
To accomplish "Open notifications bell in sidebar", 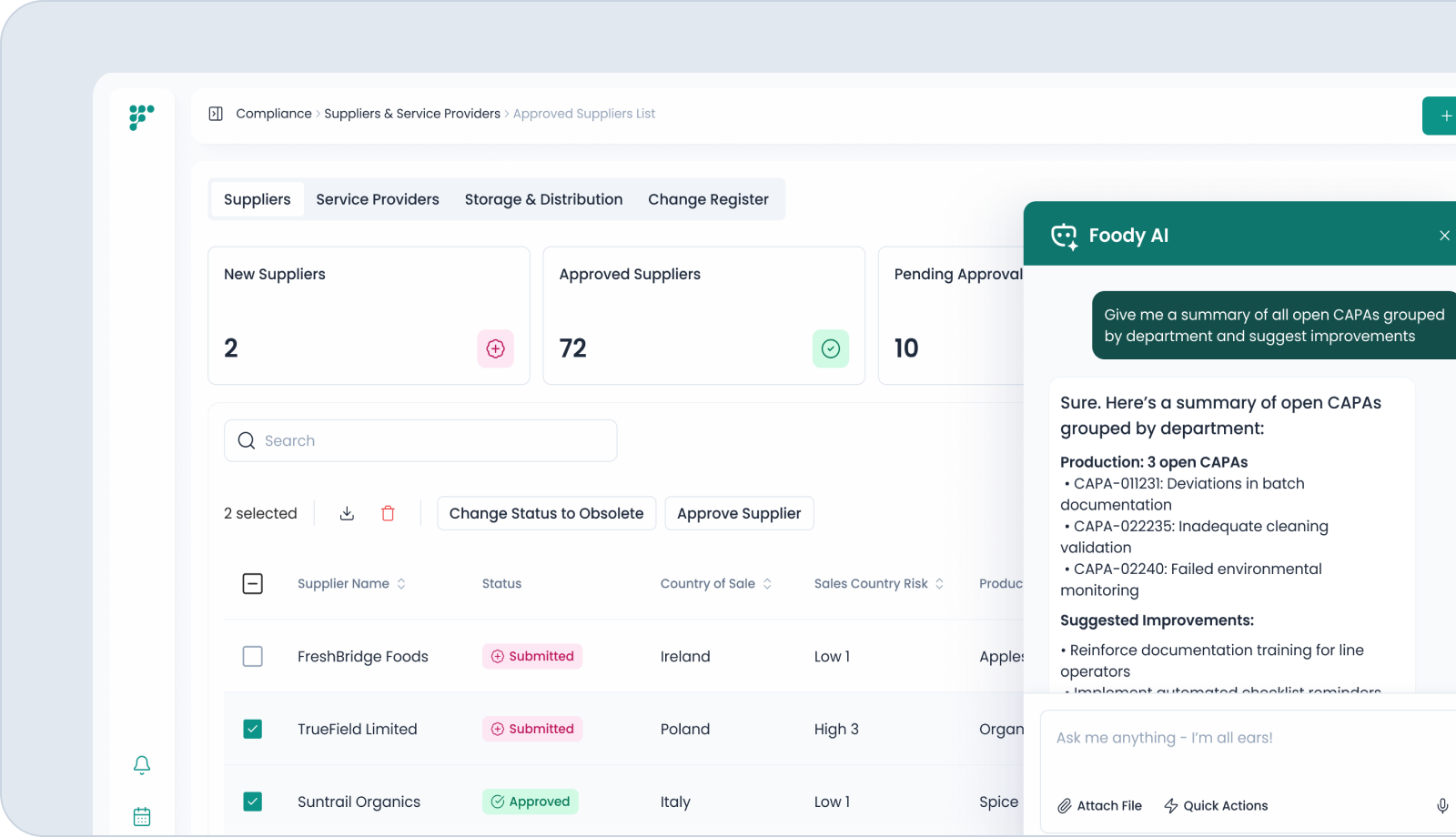I will 142,765.
